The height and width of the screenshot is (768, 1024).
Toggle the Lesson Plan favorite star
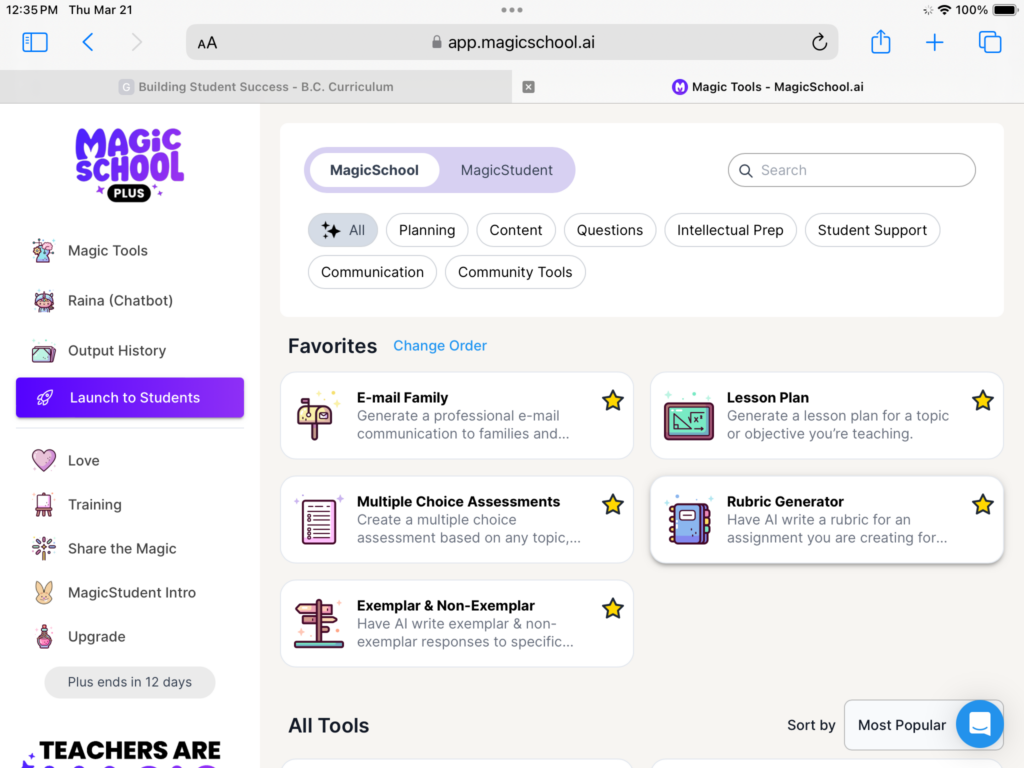pyautogui.click(x=982, y=400)
